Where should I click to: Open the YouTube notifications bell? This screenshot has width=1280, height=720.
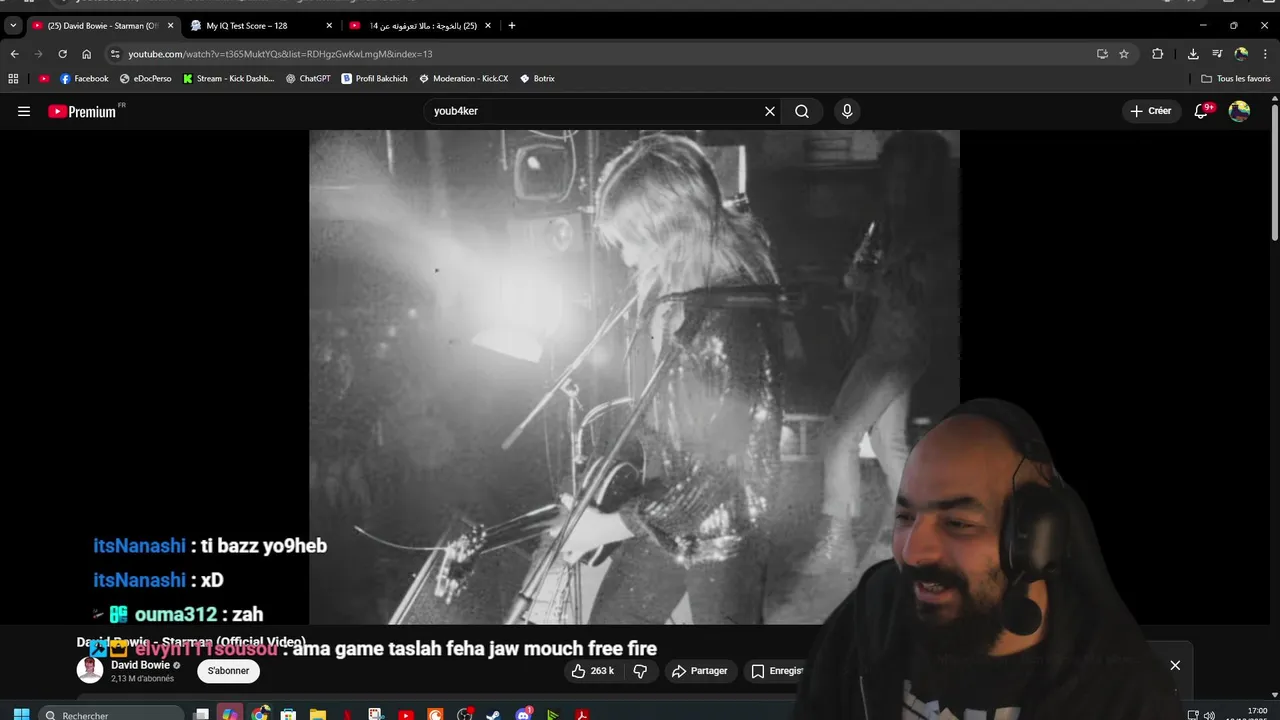(x=1202, y=111)
